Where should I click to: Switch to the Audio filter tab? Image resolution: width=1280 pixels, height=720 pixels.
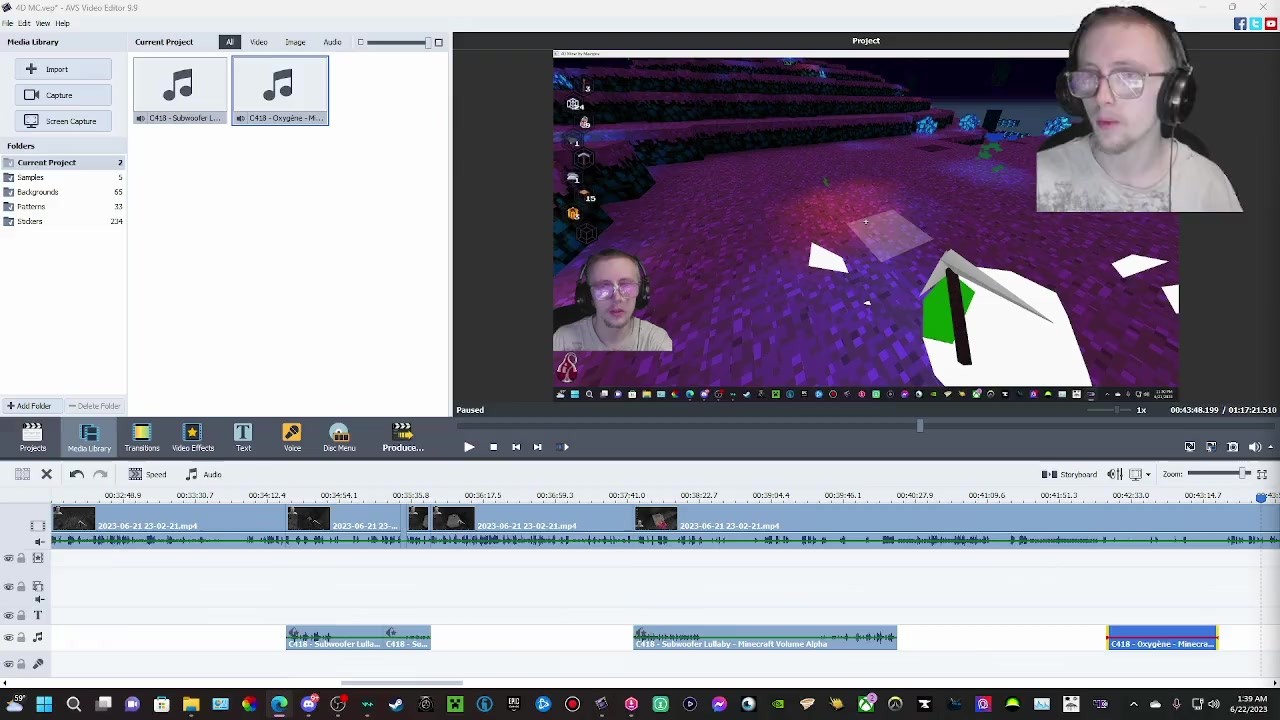tap(332, 42)
